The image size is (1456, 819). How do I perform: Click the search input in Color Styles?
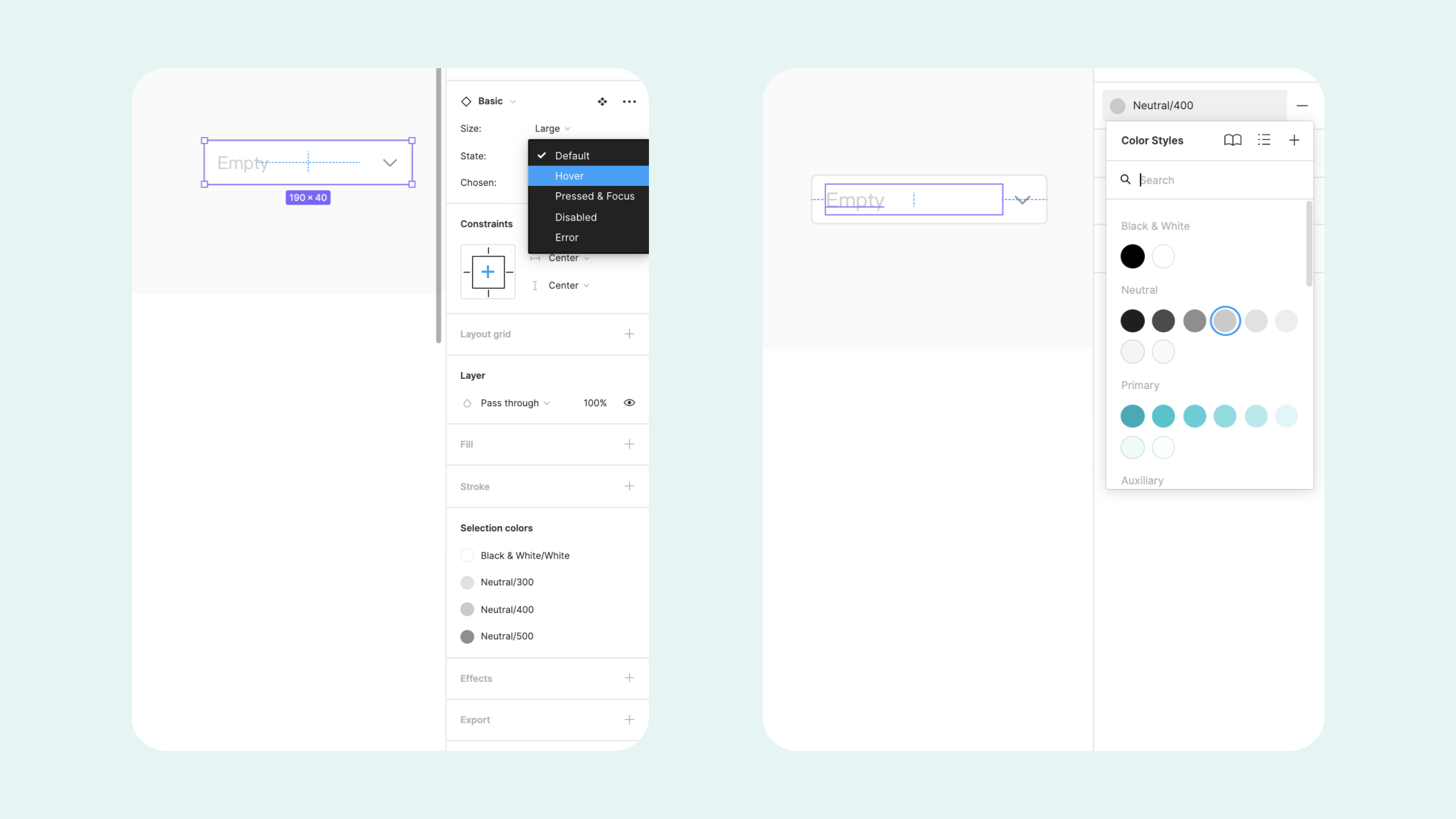(1210, 180)
